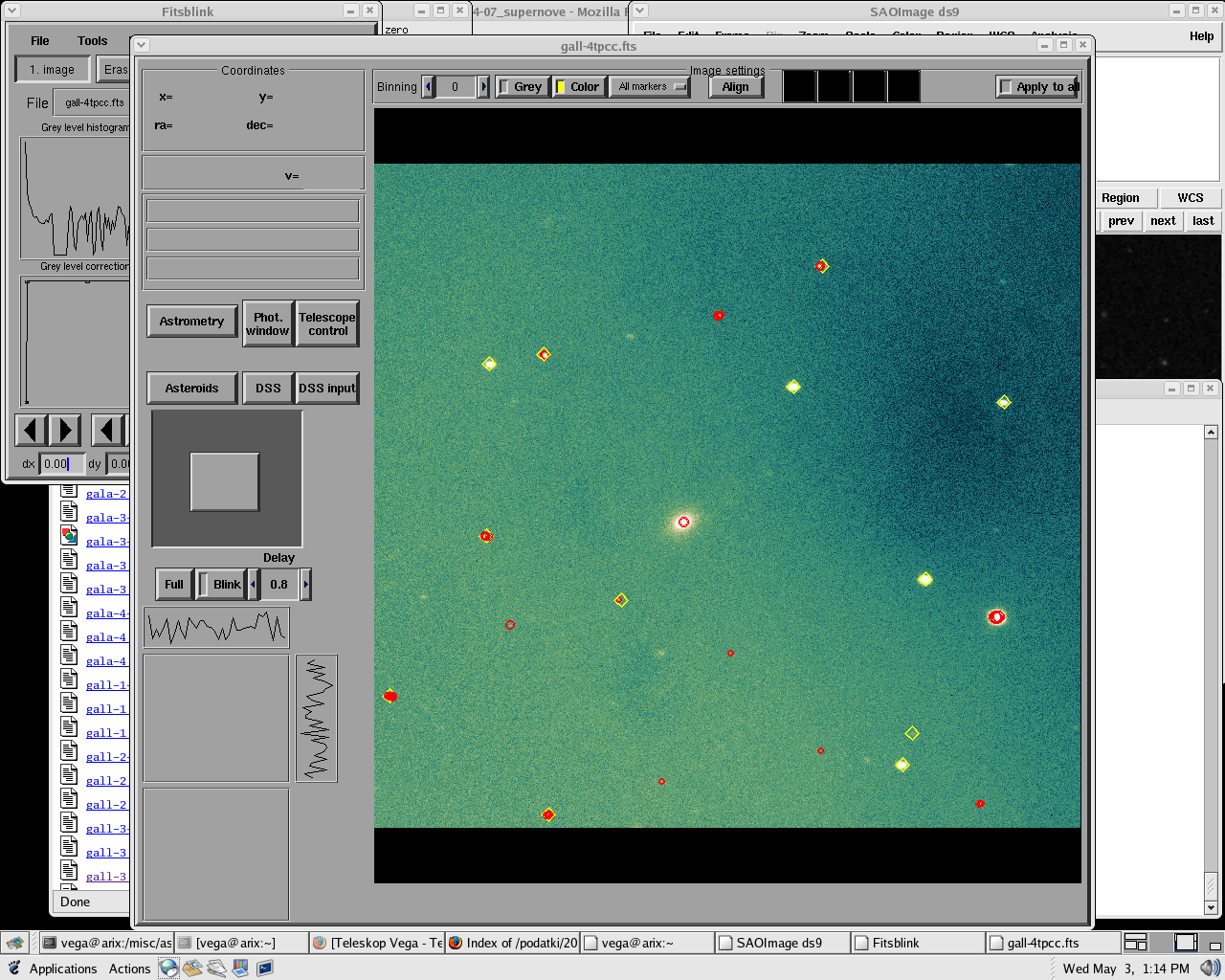Image resolution: width=1225 pixels, height=980 pixels.
Task: Open the All markers dropdown
Action: click(x=650, y=87)
